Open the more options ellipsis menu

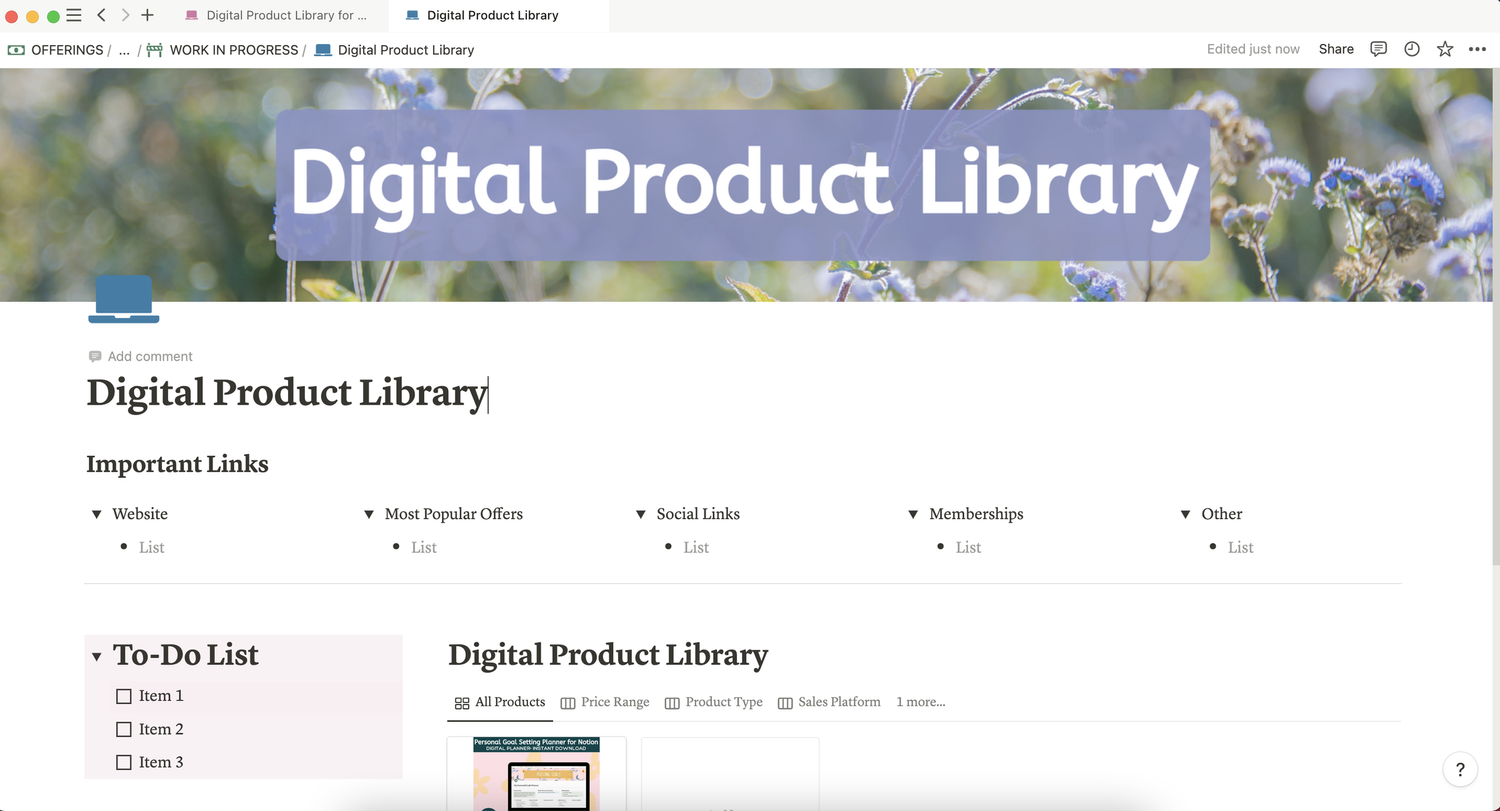point(1477,49)
